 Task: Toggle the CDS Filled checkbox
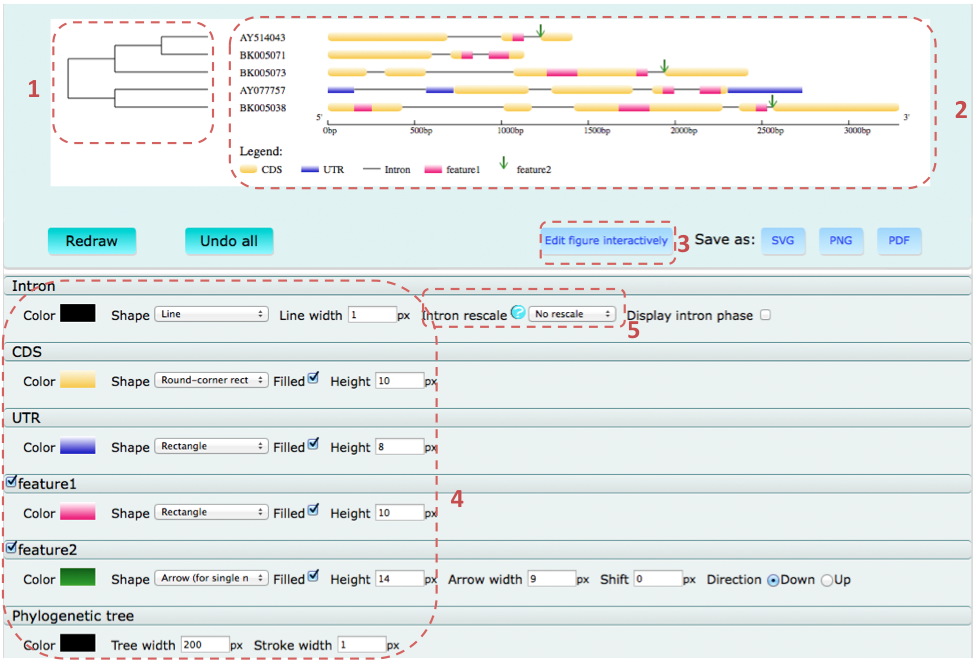(x=314, y=379)
